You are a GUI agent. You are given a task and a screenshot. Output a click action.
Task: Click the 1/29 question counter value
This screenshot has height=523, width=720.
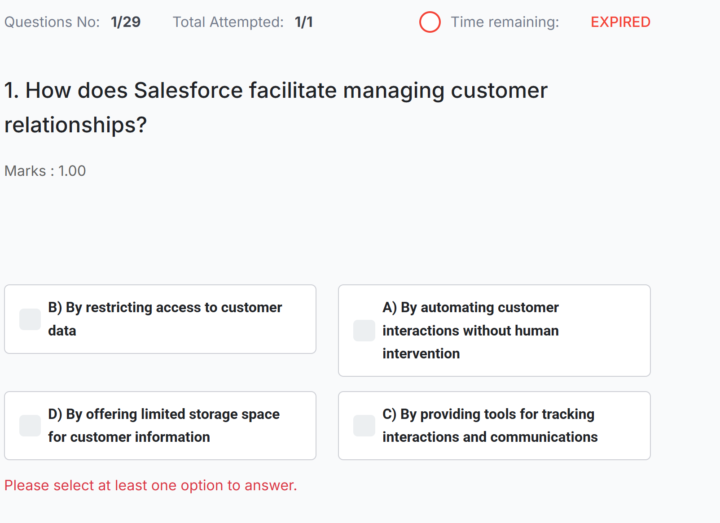126,22
